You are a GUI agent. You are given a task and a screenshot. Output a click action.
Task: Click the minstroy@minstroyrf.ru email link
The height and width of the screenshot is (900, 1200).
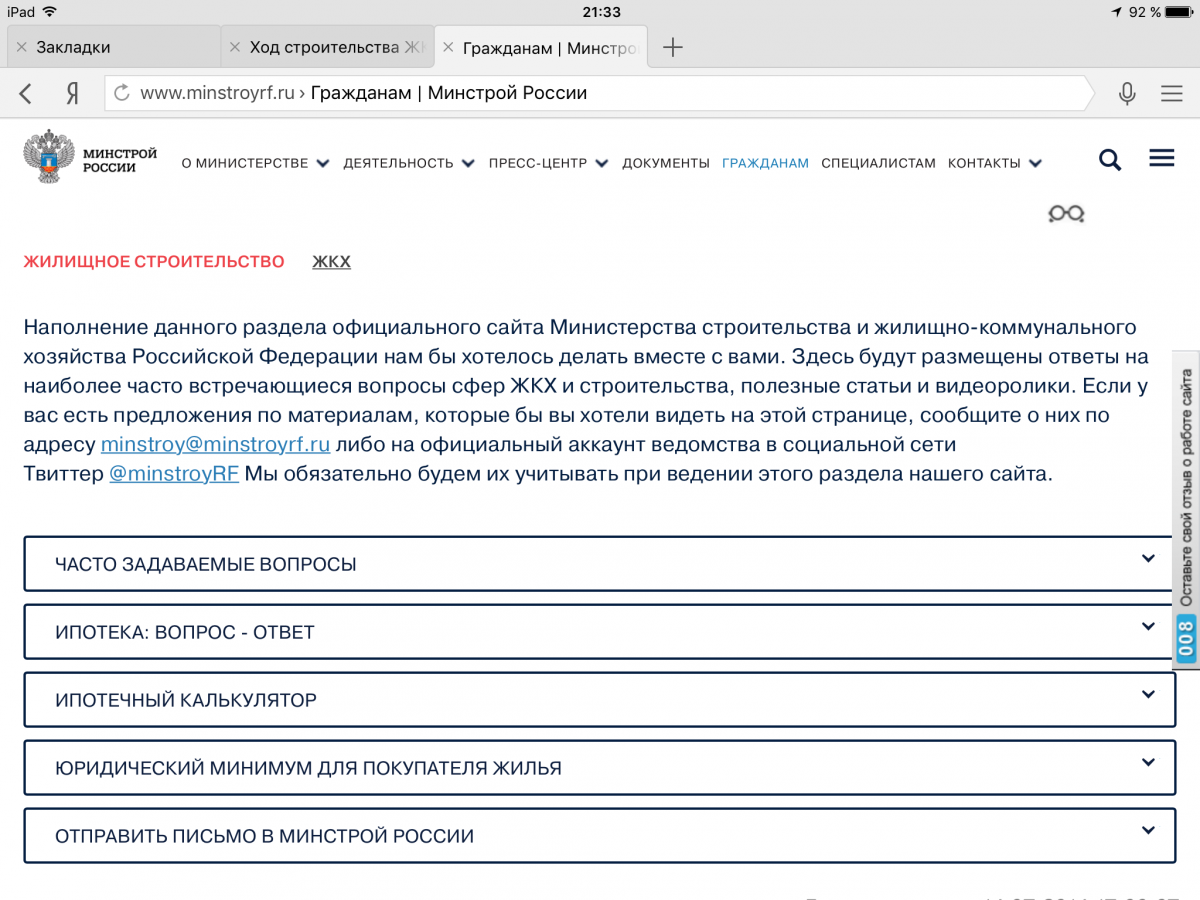coord(215,444)
